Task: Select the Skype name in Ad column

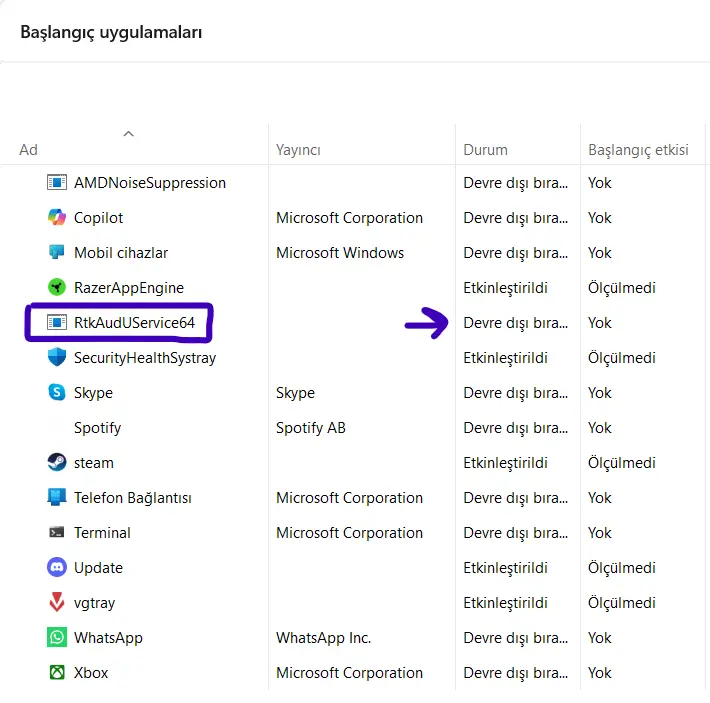Action: [x=93, y=393]
